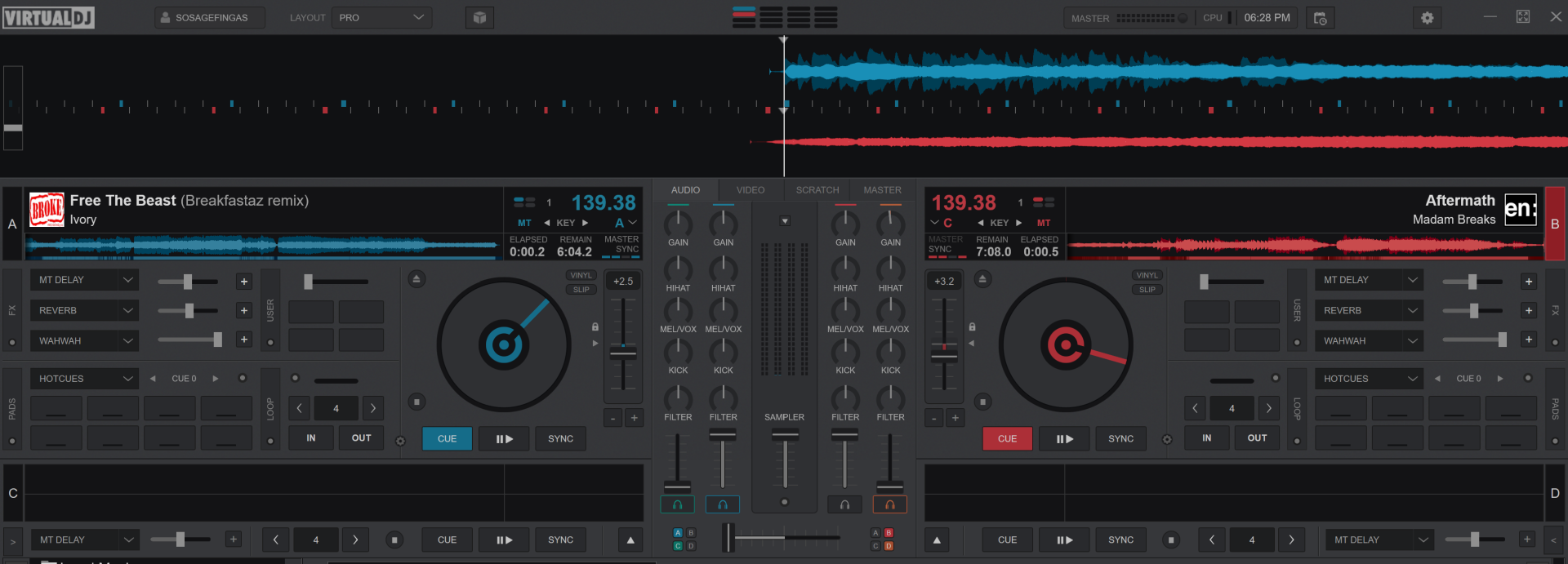The width and height of the screenshot is (1568, 564).
Task: Click the eject icon on deck A
Action: 416,279
